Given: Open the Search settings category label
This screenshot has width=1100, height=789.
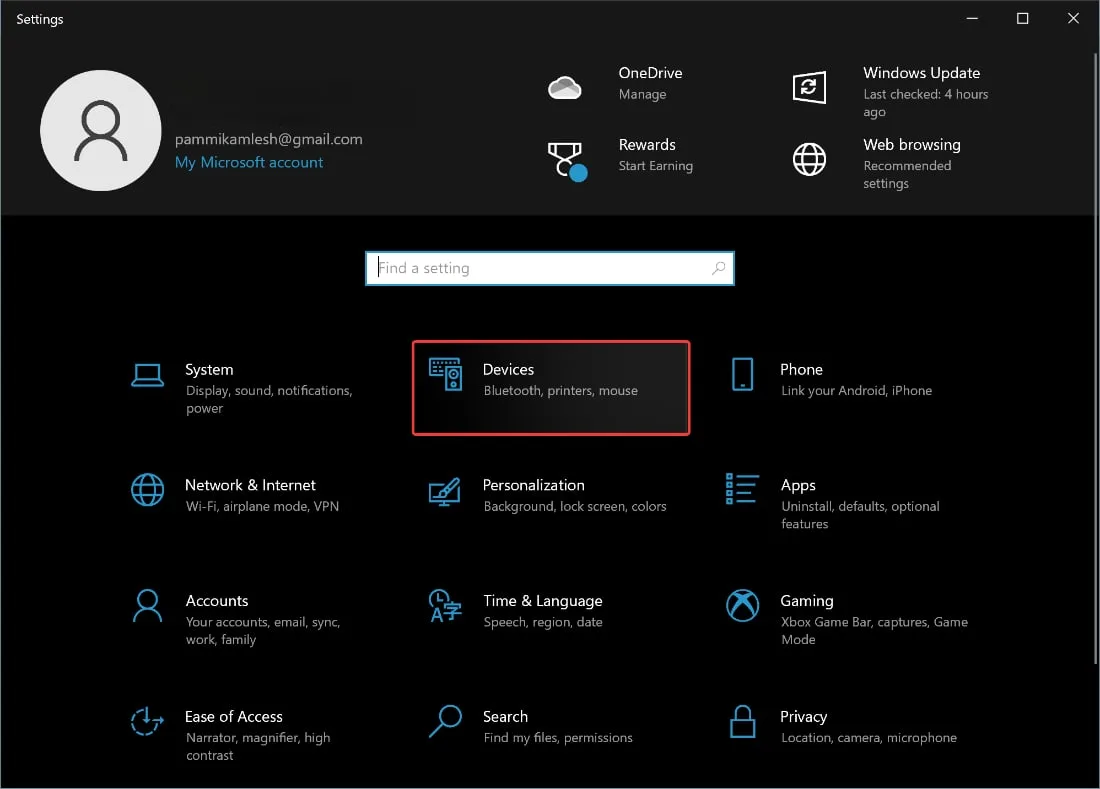Looking at the screenshot, I should coord(505,717).
